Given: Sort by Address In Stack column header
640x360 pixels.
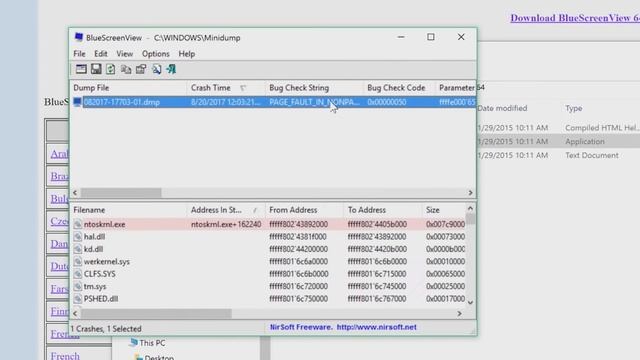Looking at the screenshot, I should [226, 210].
